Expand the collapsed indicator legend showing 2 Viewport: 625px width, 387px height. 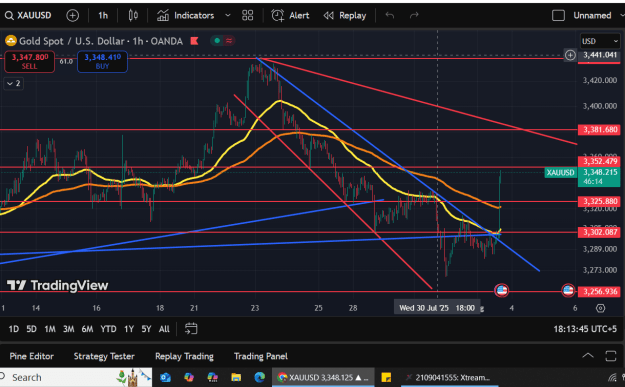14,83
